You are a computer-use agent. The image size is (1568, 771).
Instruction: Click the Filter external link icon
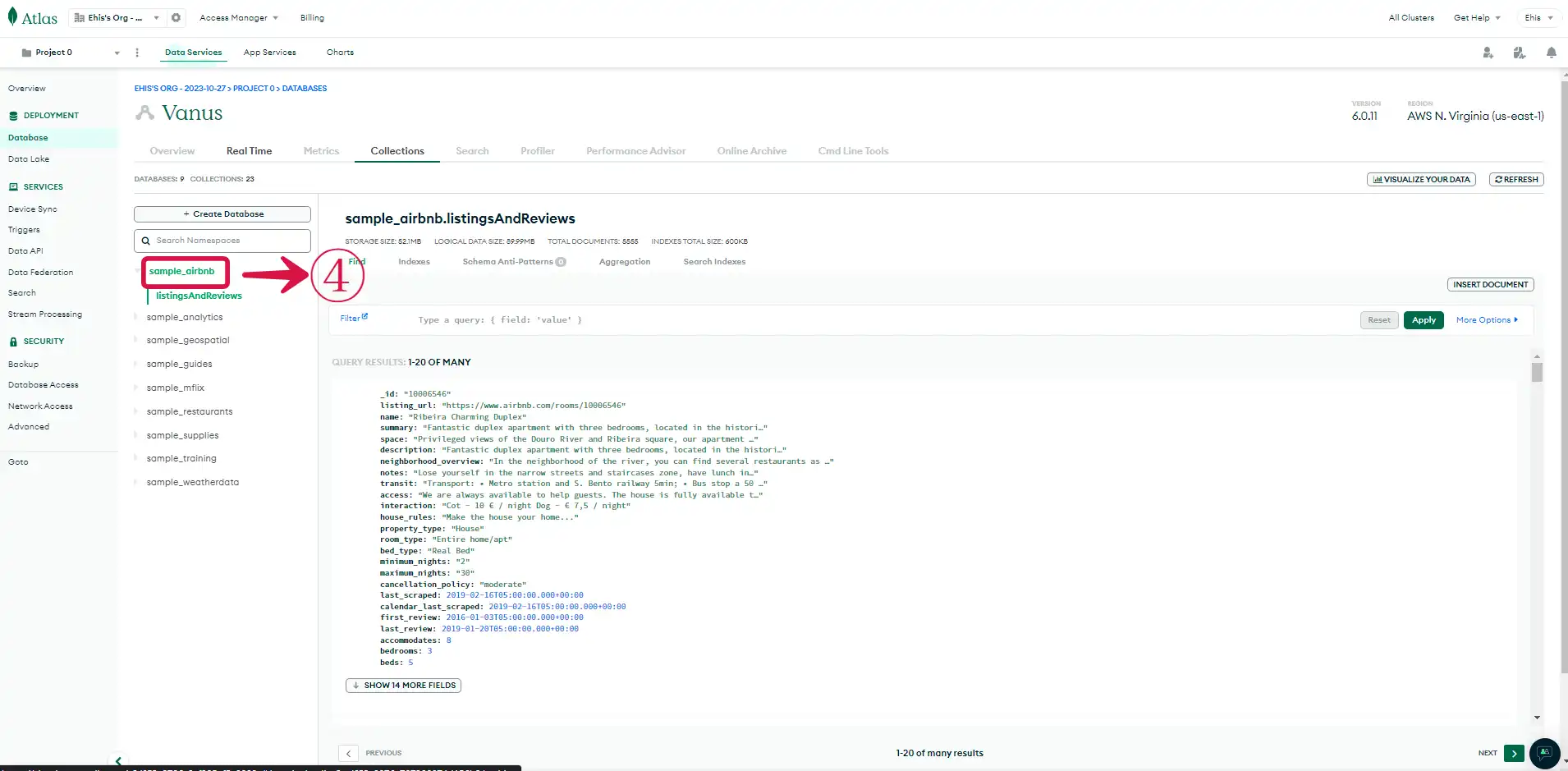pyautogui.click(x=365, y=316)
